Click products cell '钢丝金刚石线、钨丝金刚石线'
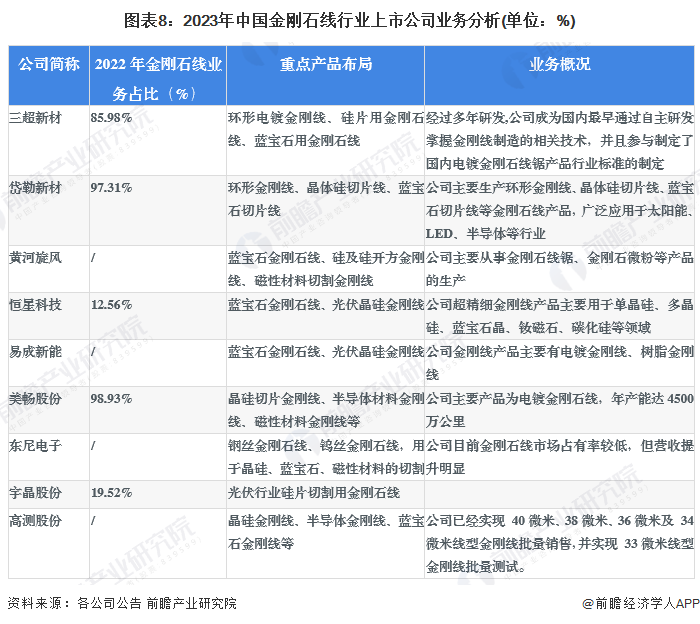The height and width of the screenshot is (624, 700). click(326, 457)
